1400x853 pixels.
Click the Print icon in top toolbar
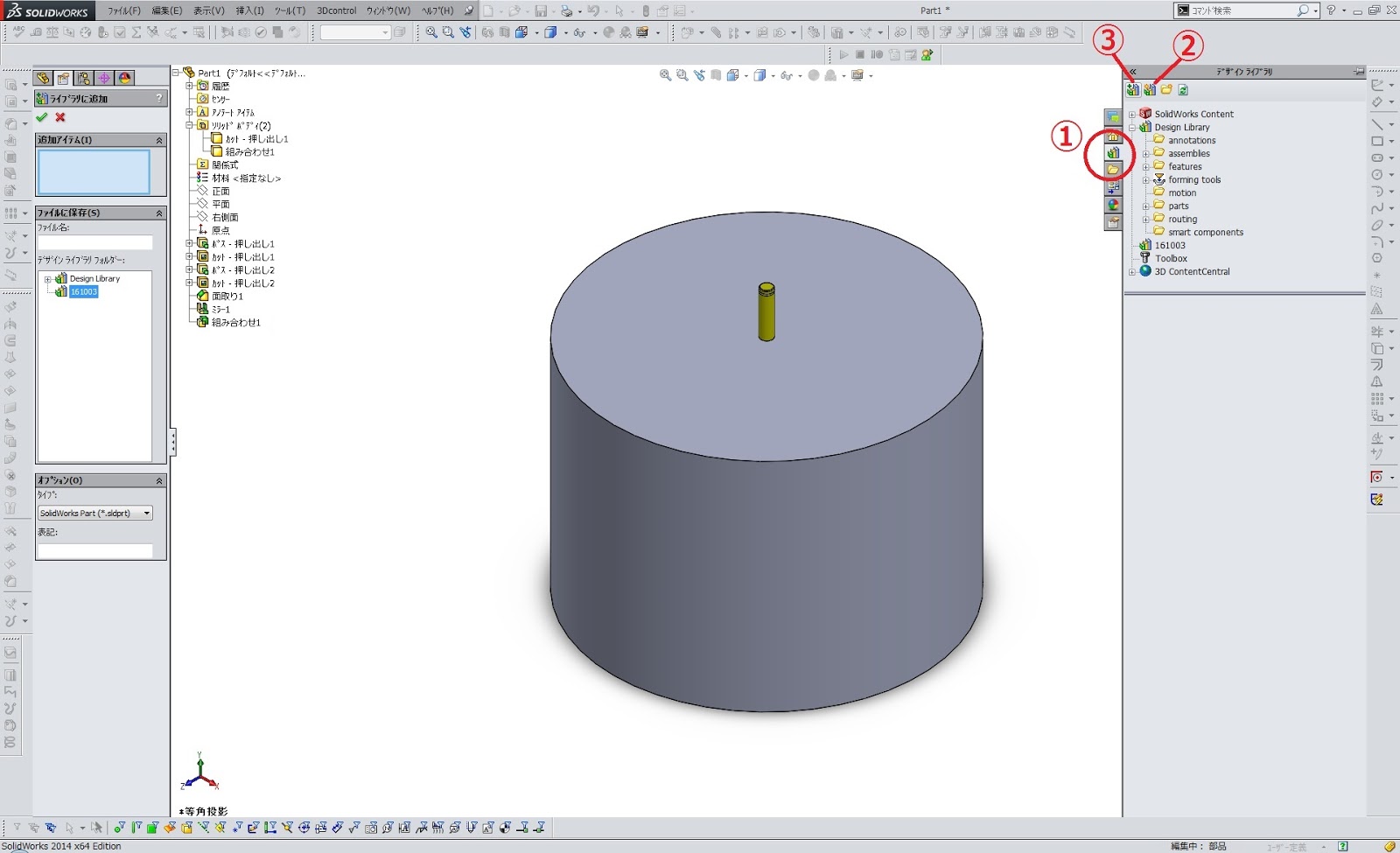566,10
